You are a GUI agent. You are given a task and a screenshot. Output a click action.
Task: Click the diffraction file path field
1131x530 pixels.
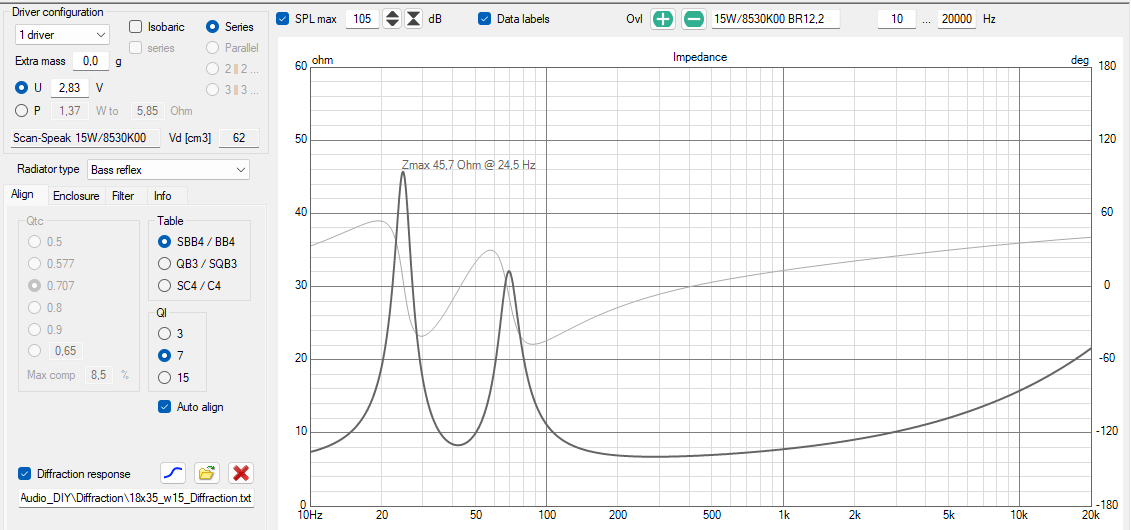(x=136, y=498)
